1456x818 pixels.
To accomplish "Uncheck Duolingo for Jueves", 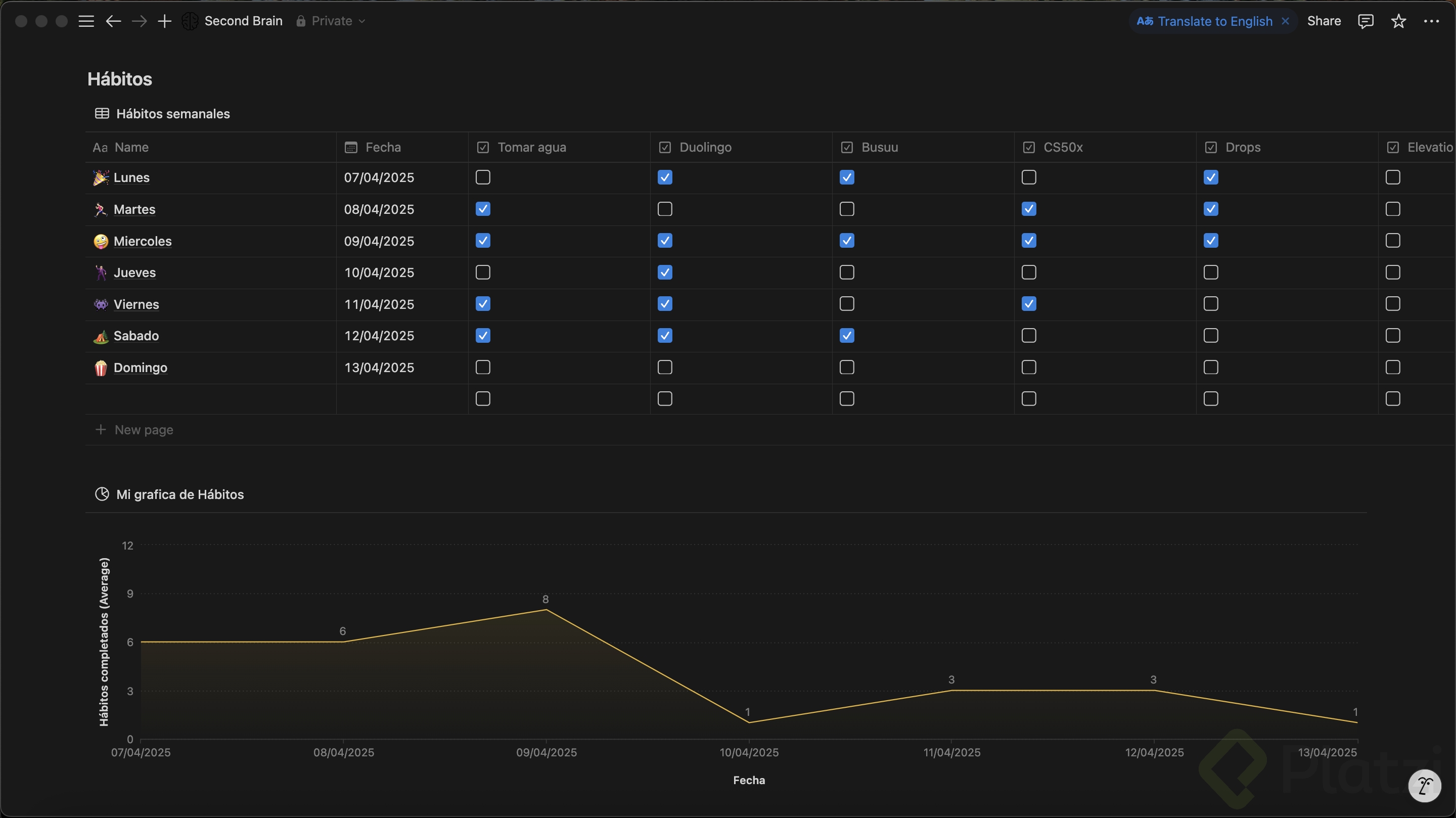I will click(665, 272).
